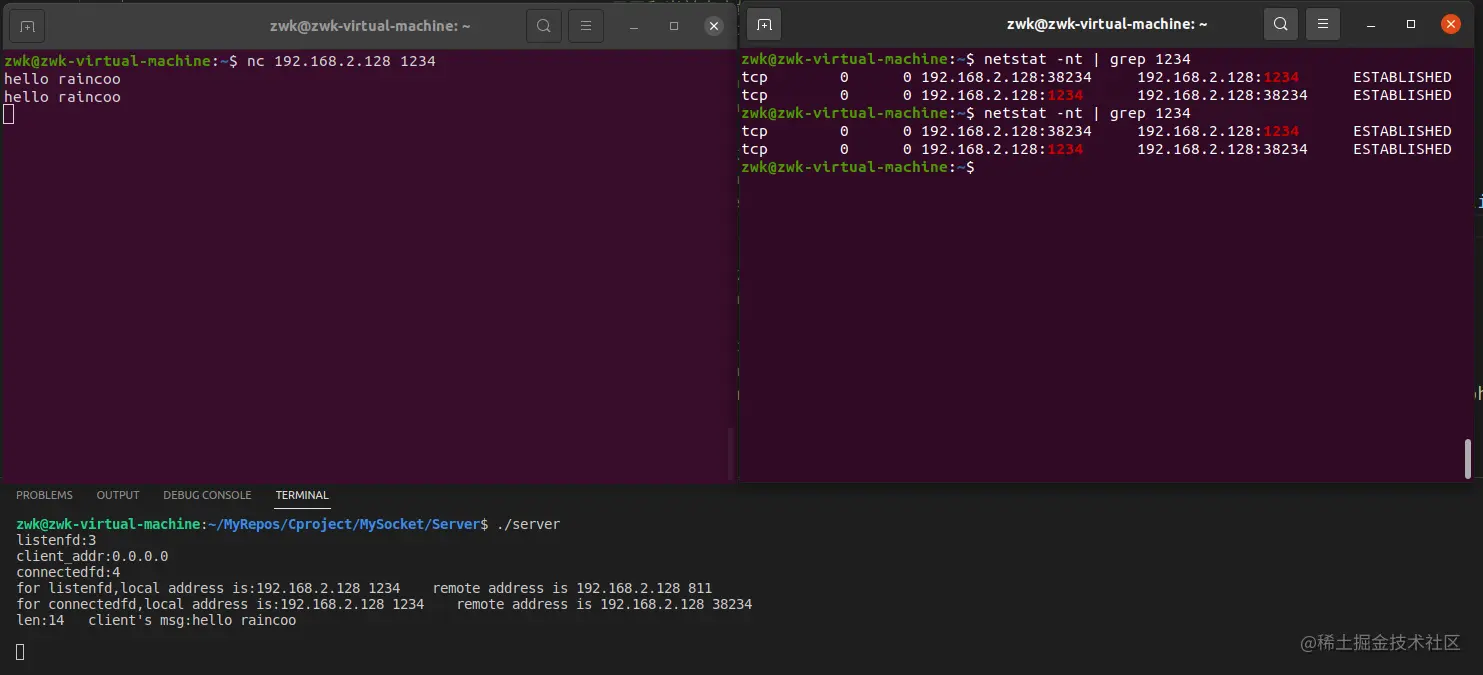Click search icon in left terminal window
1483x675 pixels.
click(543, 26)
